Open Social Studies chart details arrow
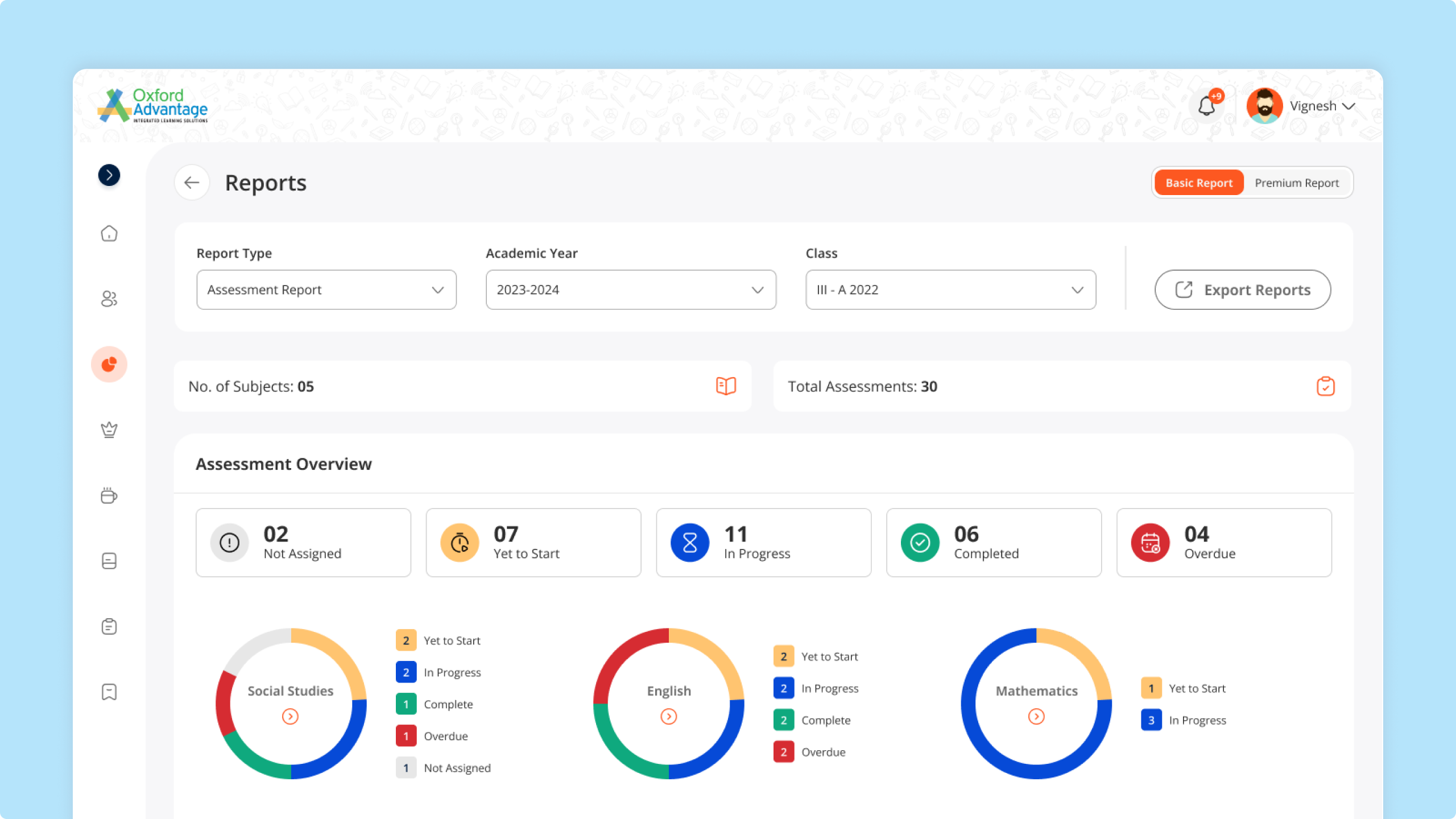This screenshot has width=1456, height=819. click(290, 716)
